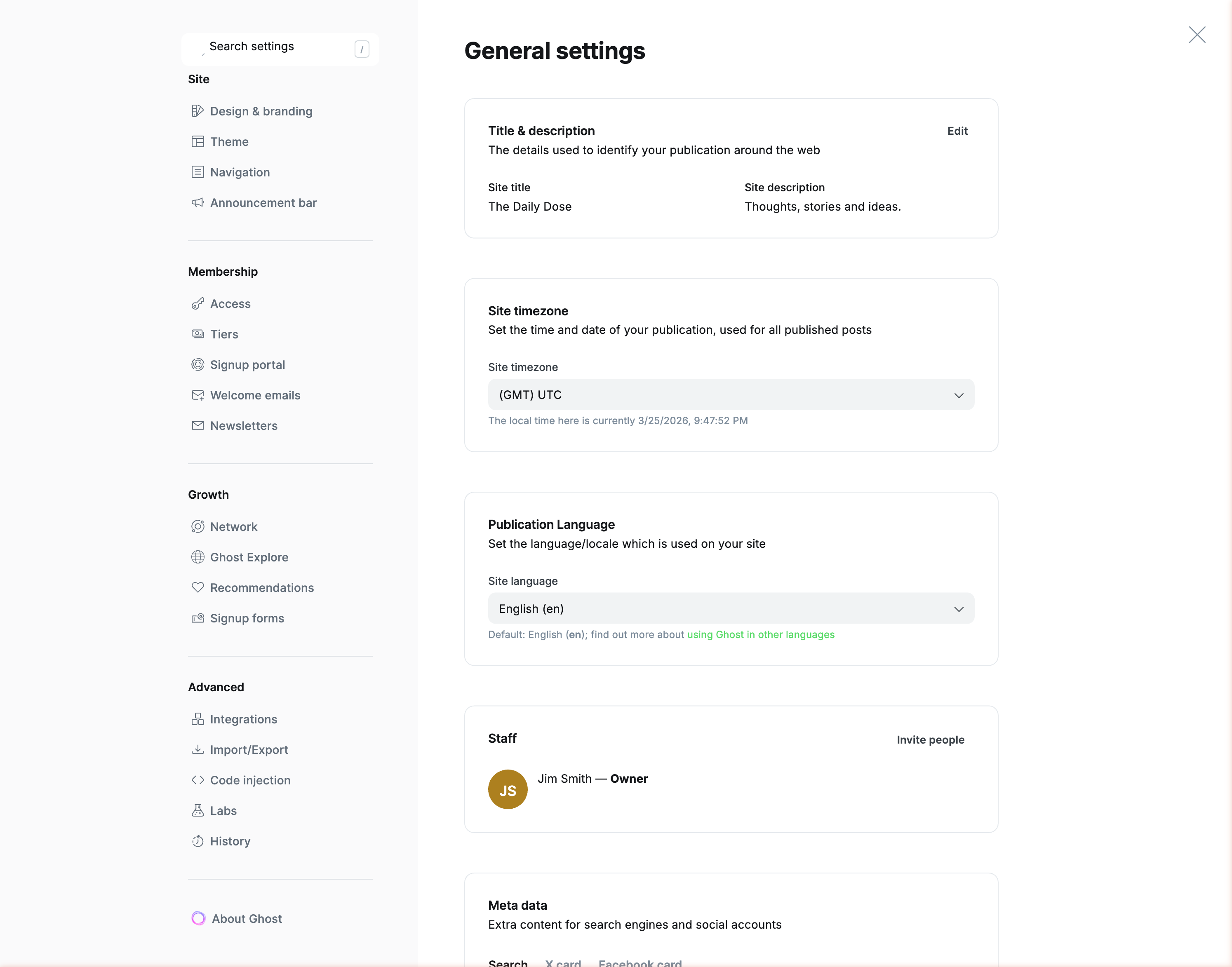The width and height of the screenshot is (1232, 967).
Task: Go to Integrations settings menu item
Action: click(x=243, y=719)
